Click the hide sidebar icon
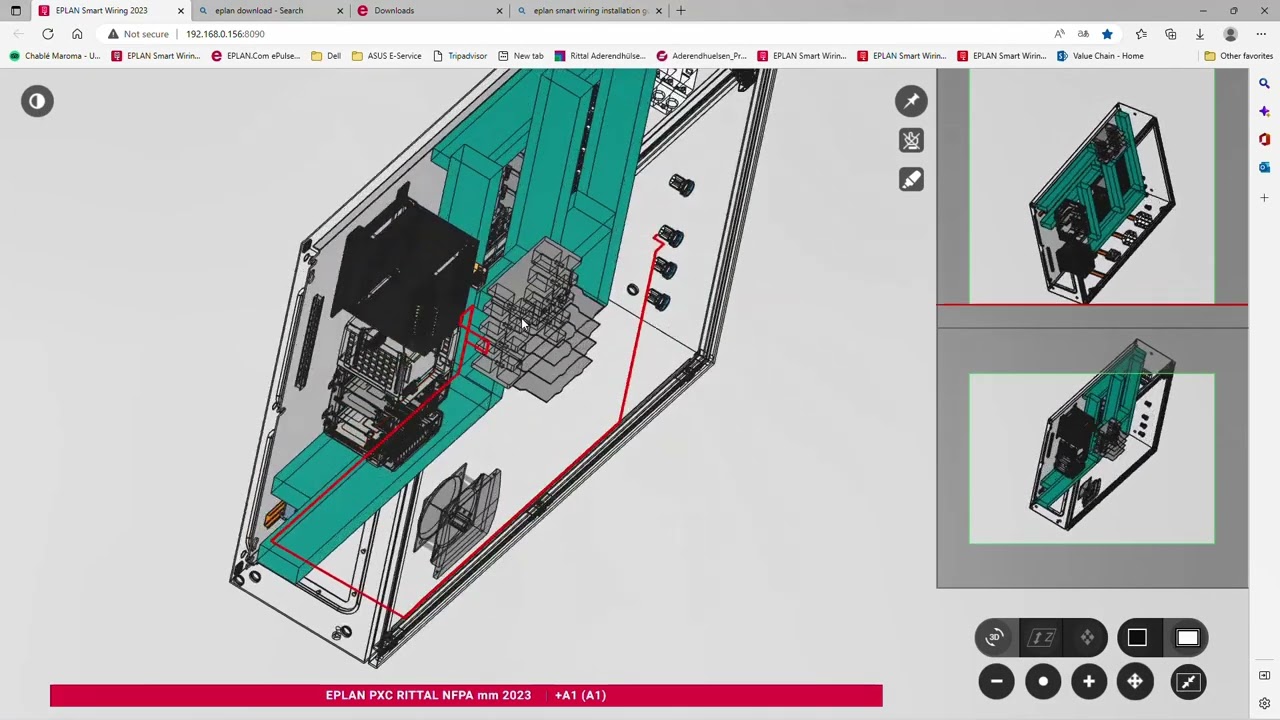This screenshot has height=720, width=1280. (1264, 676)
